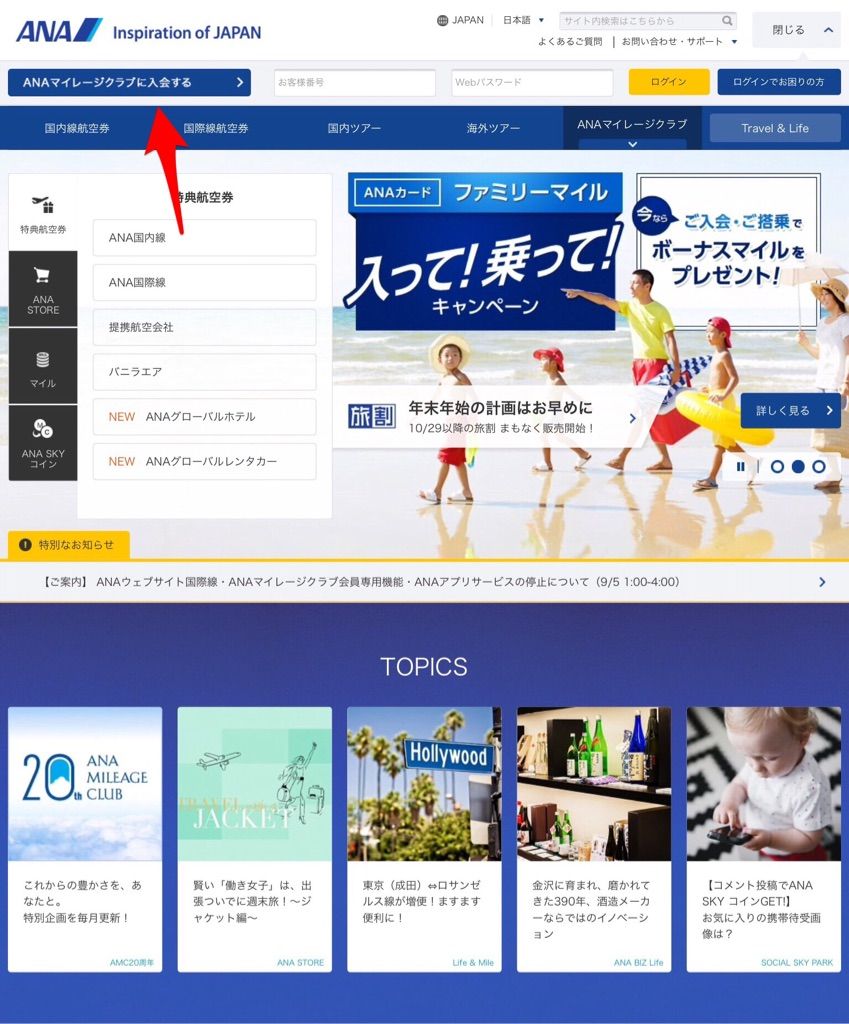Select the ANAマイレージクラブ tab
Image resolution: width=849 pixels, height=1024 pixels.
click(x=632, y=124)
